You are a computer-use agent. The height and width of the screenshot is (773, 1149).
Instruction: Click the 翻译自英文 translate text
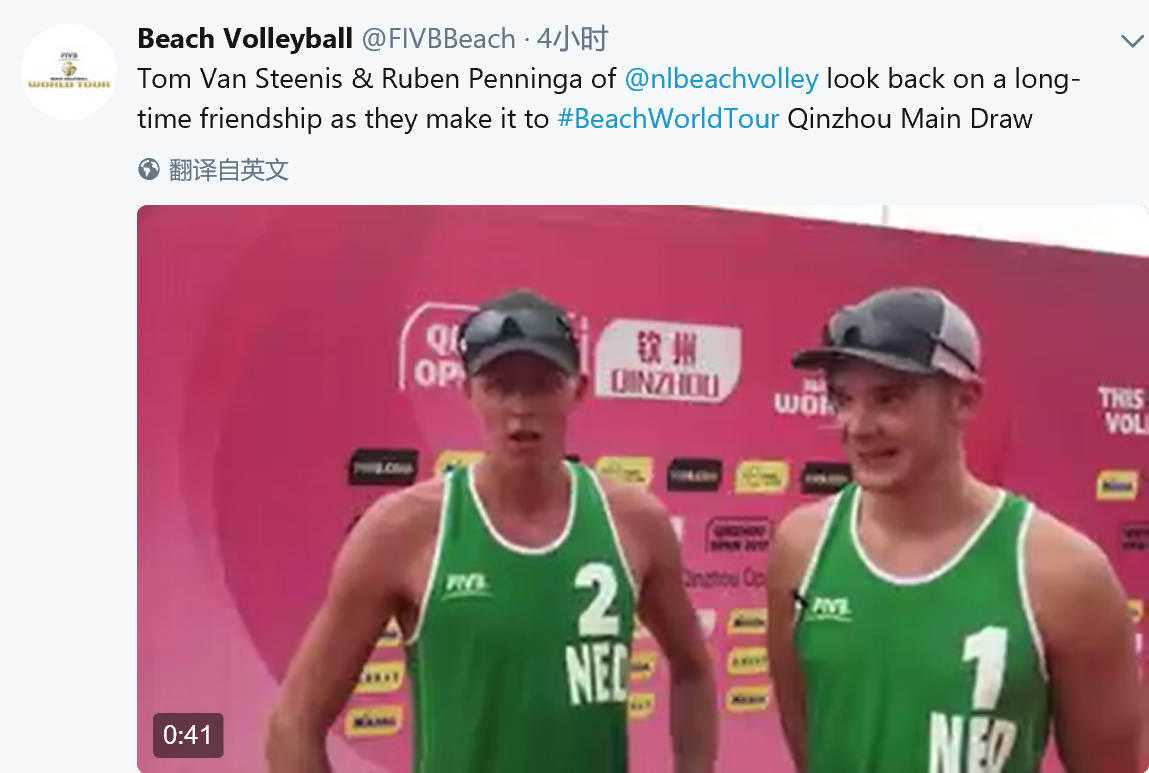pyautogui.click(x=229, y=170)
